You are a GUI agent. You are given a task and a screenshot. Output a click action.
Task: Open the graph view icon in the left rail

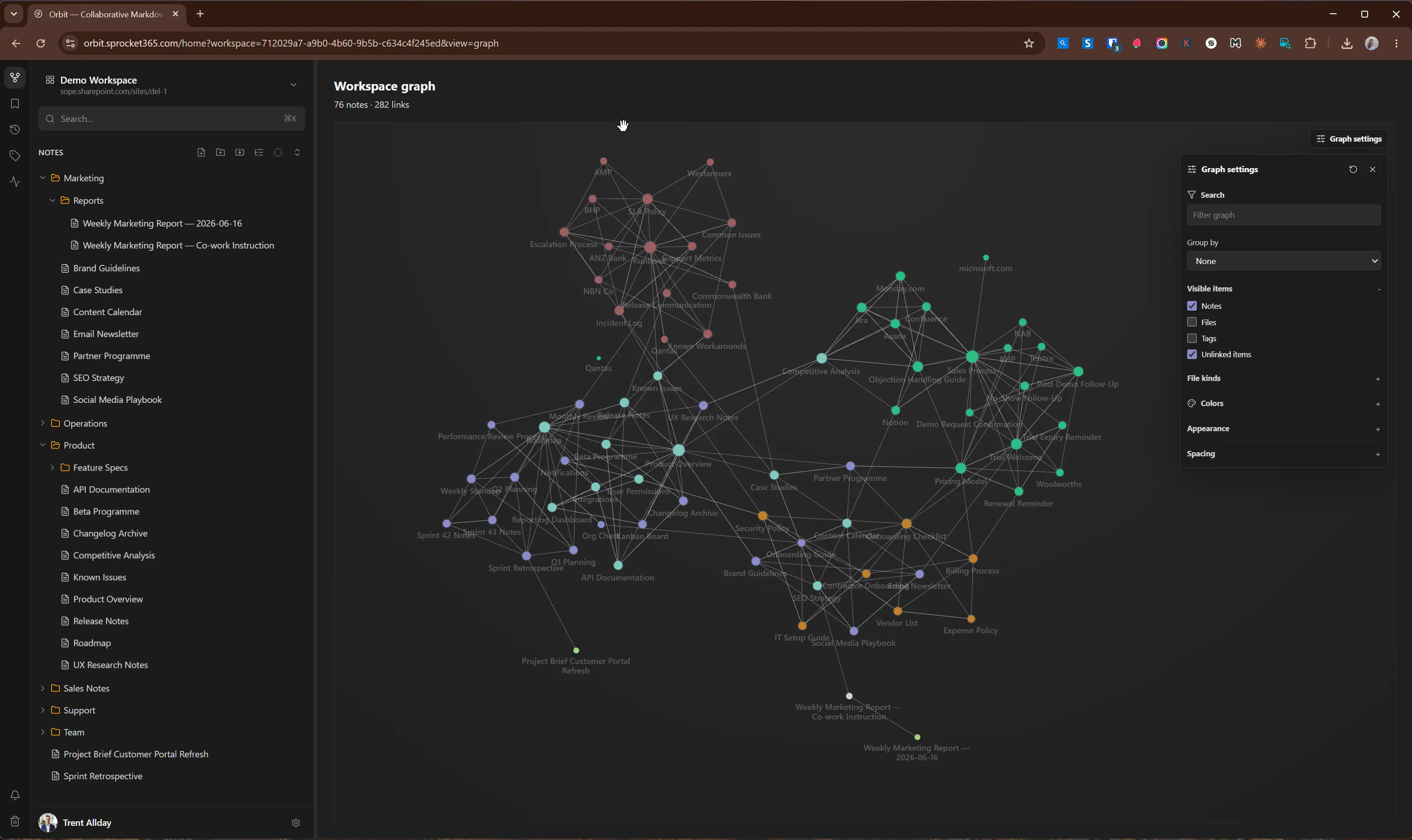tap(15, 78)
